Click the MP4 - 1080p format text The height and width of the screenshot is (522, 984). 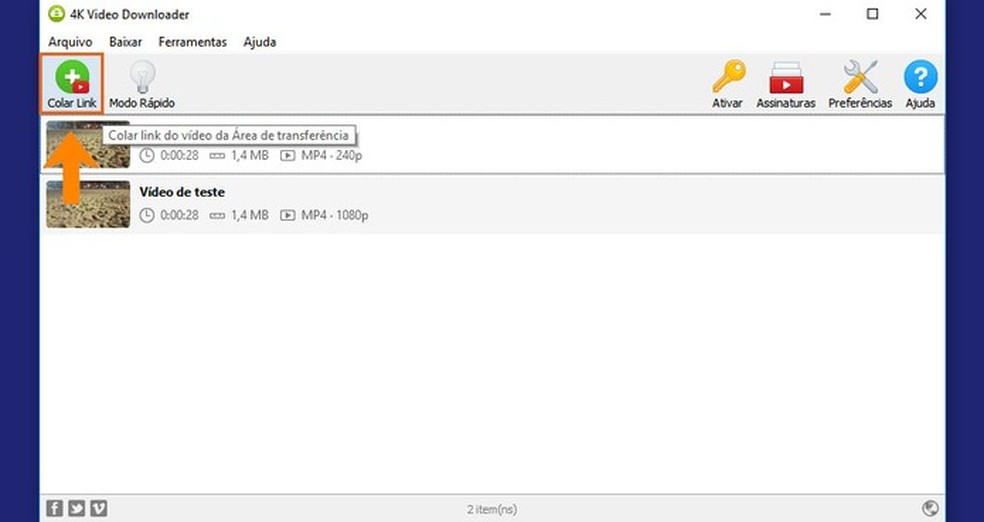[x=334, y=215]
